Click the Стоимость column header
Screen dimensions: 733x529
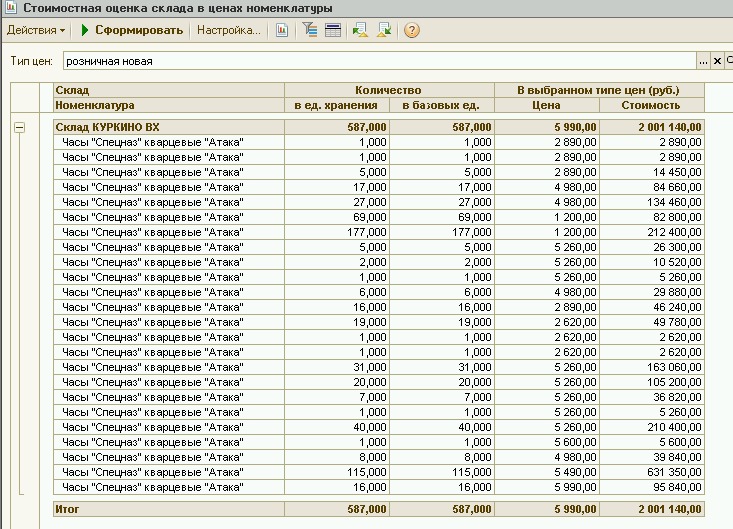pyautogui.click(x=652, y=105)
